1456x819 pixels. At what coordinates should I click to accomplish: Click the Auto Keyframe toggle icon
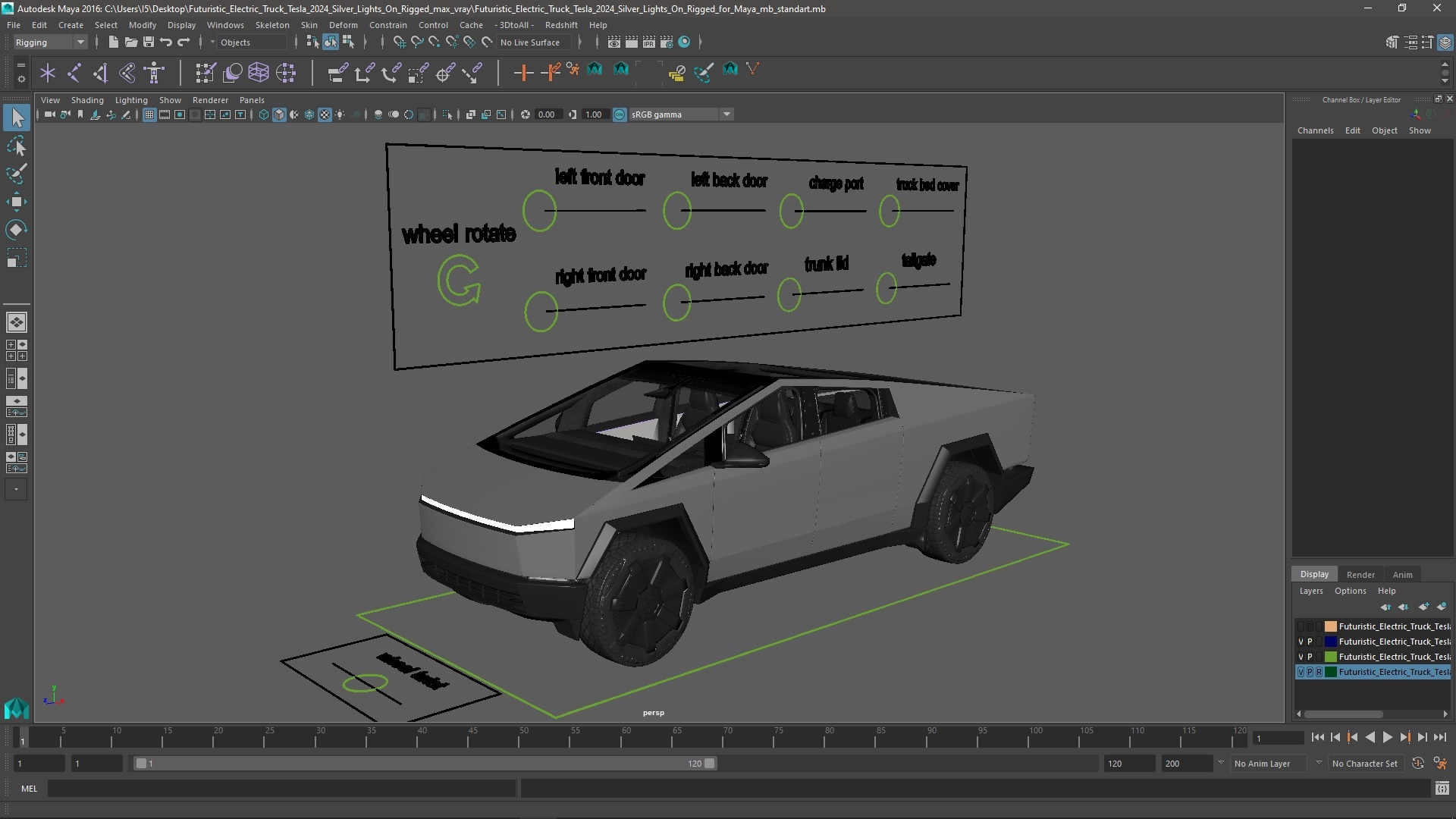coord(1418,764)
